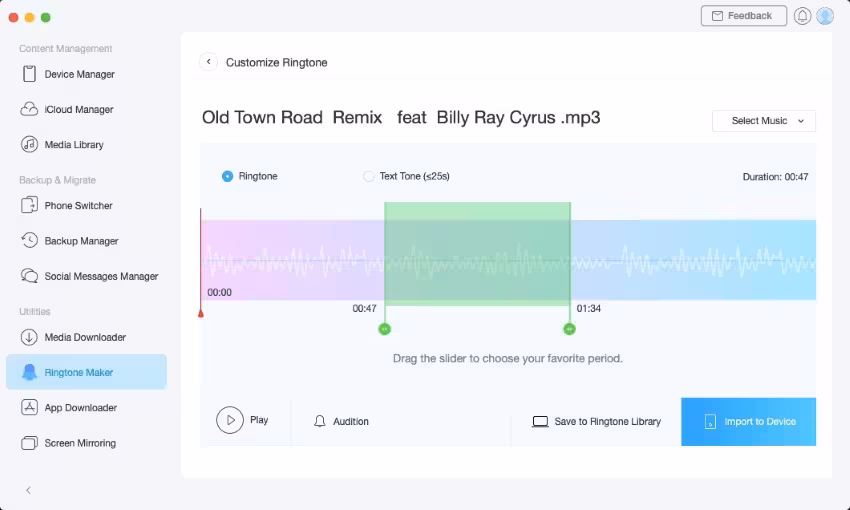Open the Select Music dropdown
Screen dimensions: 850x510
[764, 121]
